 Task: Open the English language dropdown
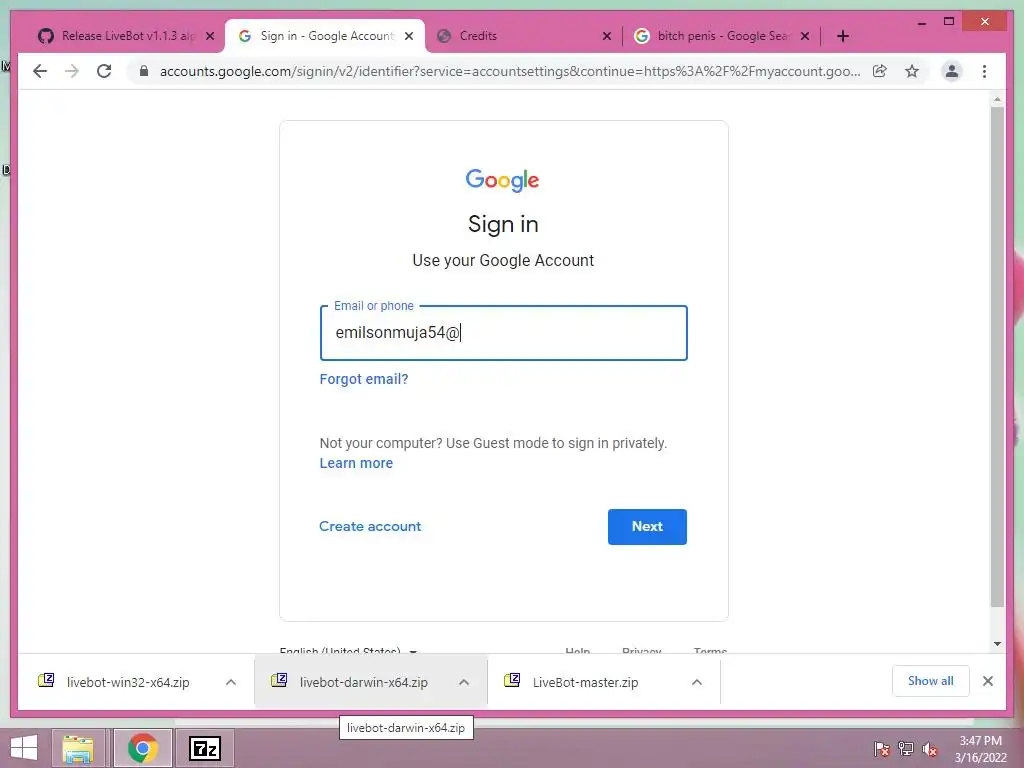(x=348, y=650)
